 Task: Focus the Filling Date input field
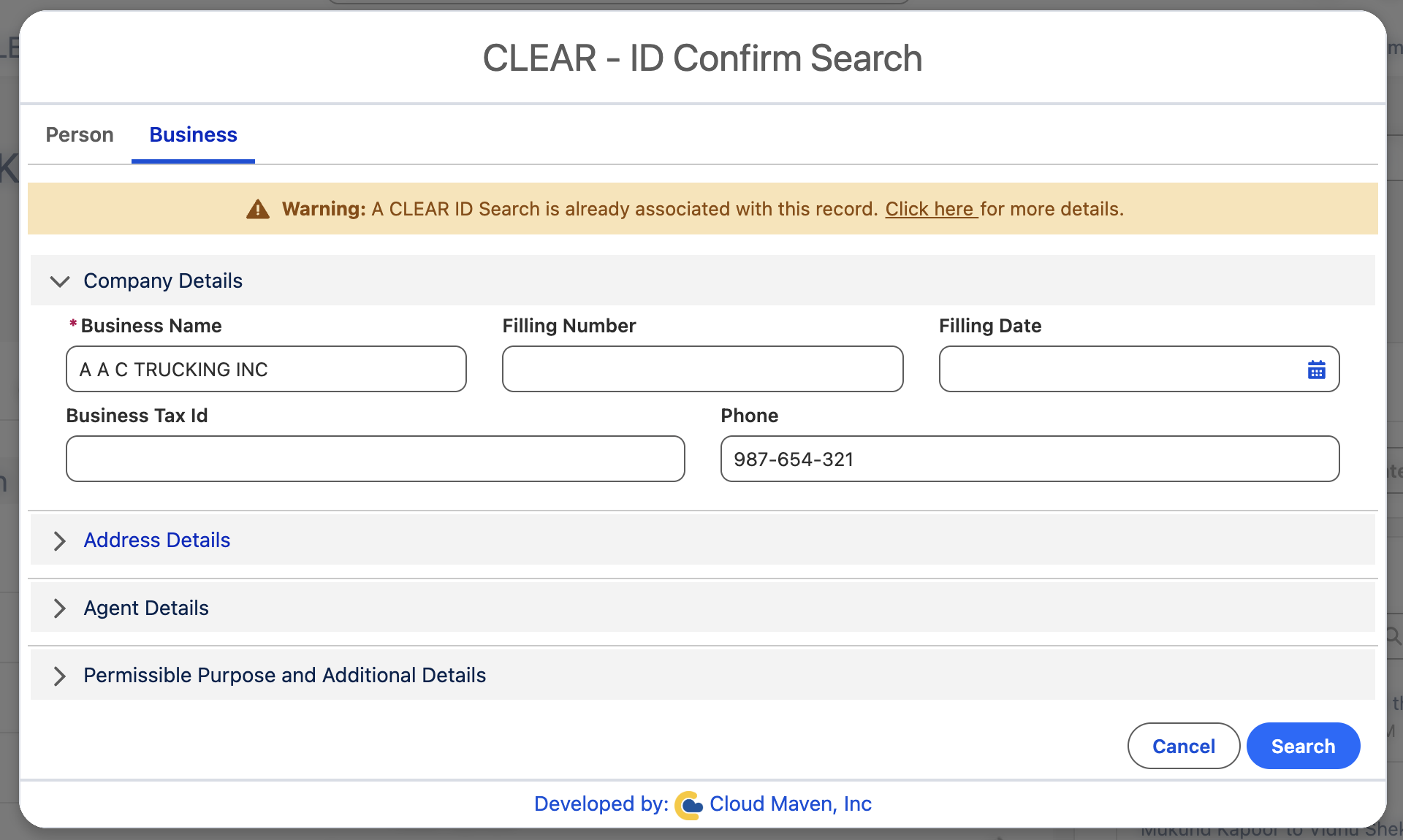1138,369
